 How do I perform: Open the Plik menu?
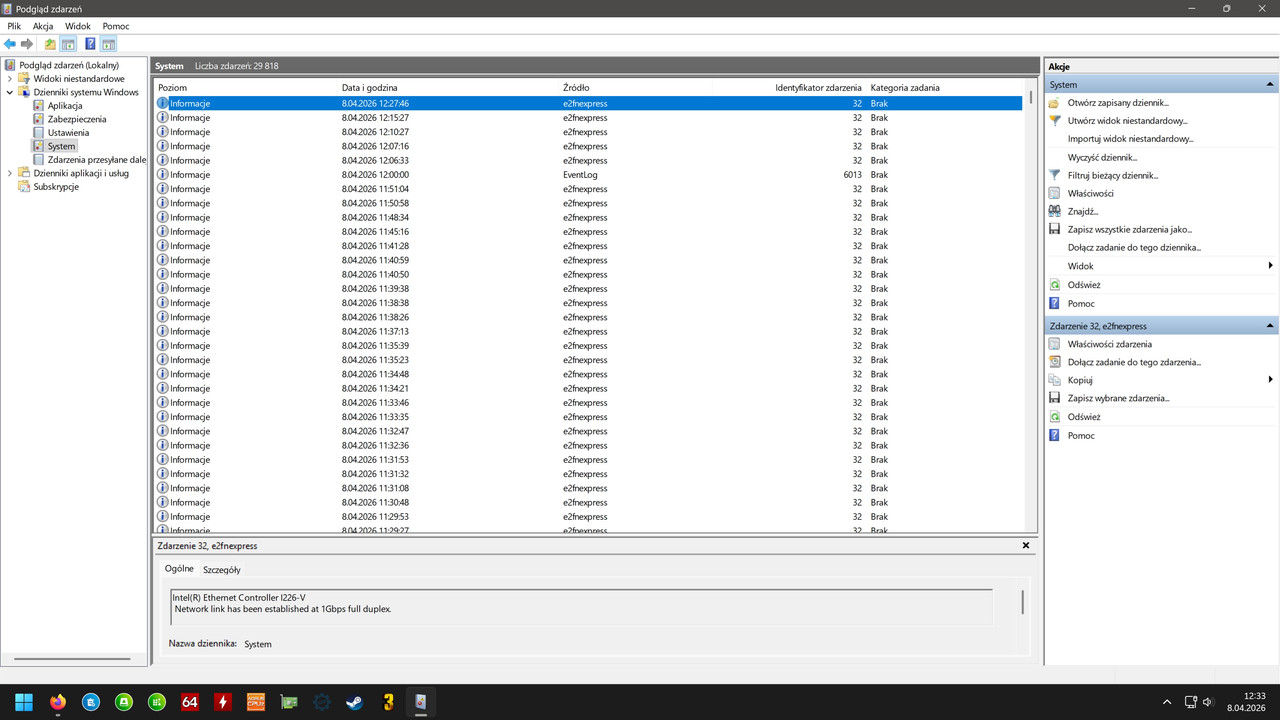tap(14, 26)
